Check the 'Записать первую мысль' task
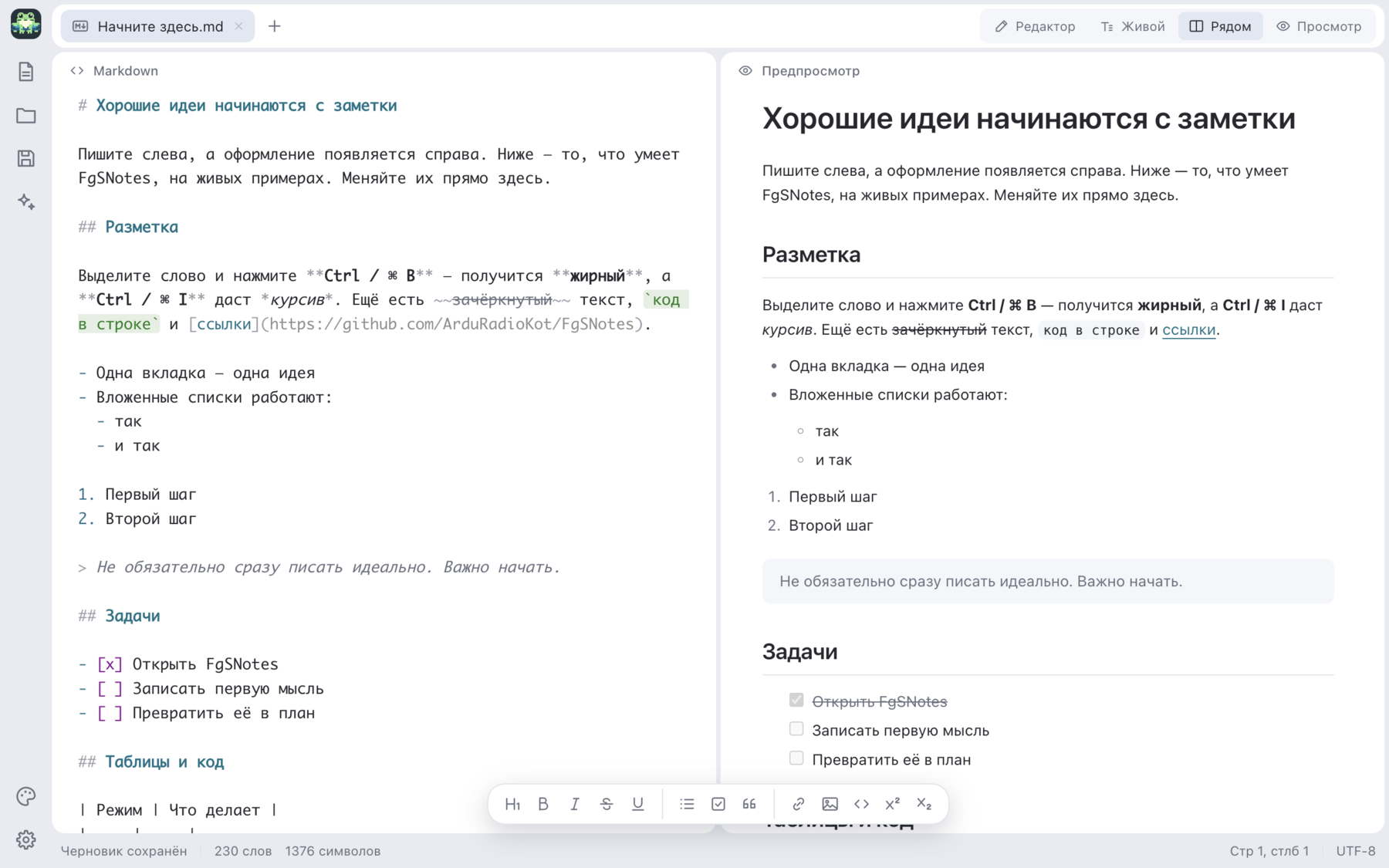The image size is (1389, 868). click(796, 729)
